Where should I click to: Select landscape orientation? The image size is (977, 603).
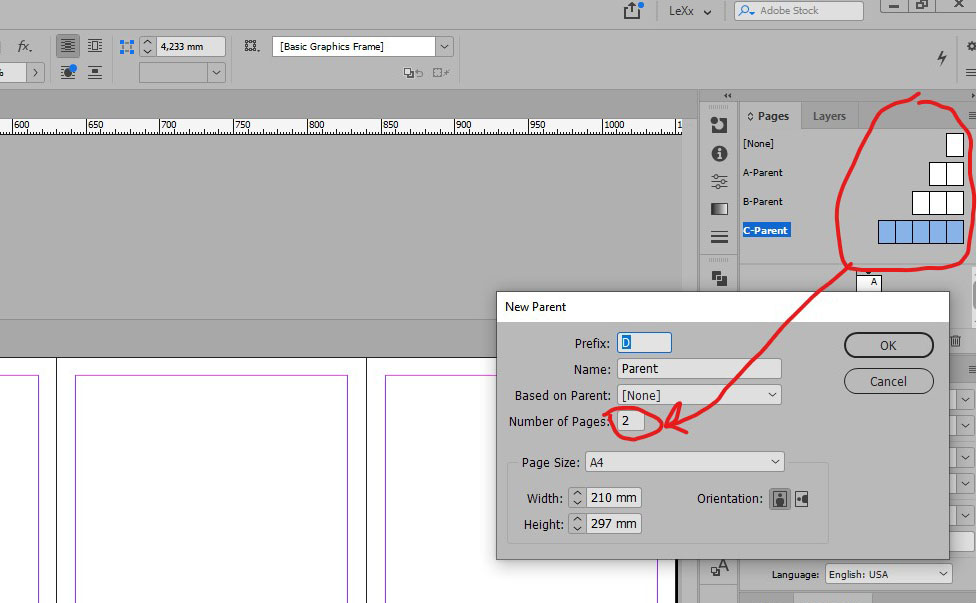[802, 499]
